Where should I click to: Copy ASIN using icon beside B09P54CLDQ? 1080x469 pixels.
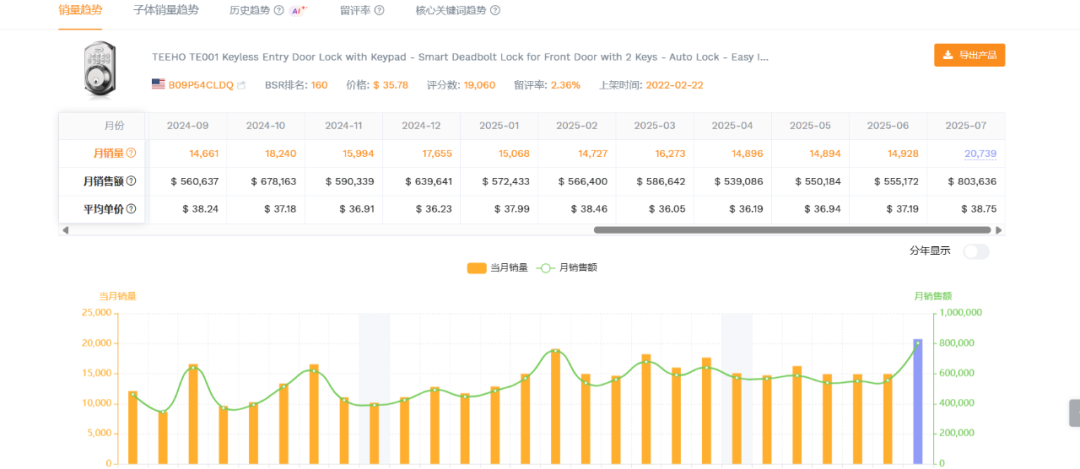coord(241,85)
